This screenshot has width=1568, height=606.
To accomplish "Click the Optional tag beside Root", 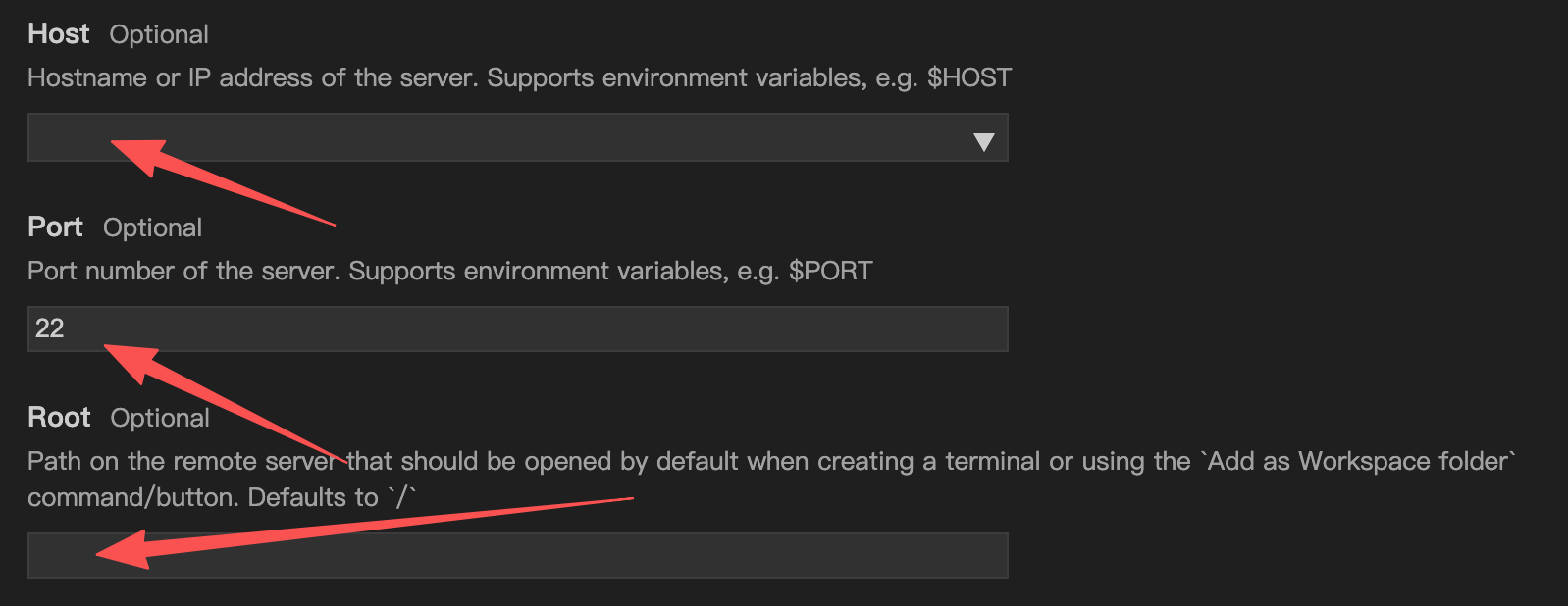I will 160,419.
